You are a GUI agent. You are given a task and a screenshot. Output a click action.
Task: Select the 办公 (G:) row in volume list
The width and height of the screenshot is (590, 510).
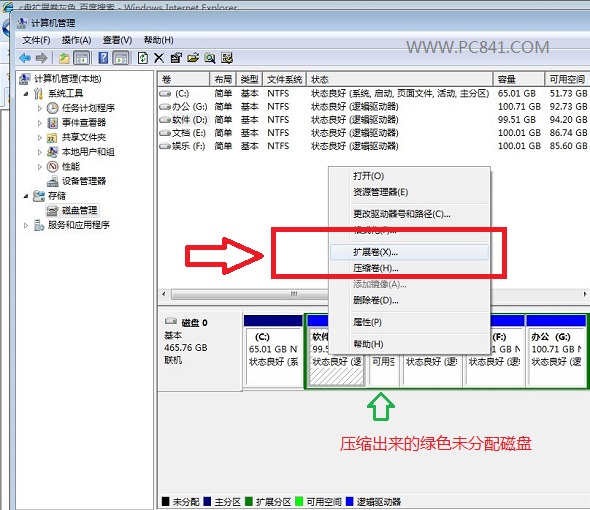tap(373, 107)
